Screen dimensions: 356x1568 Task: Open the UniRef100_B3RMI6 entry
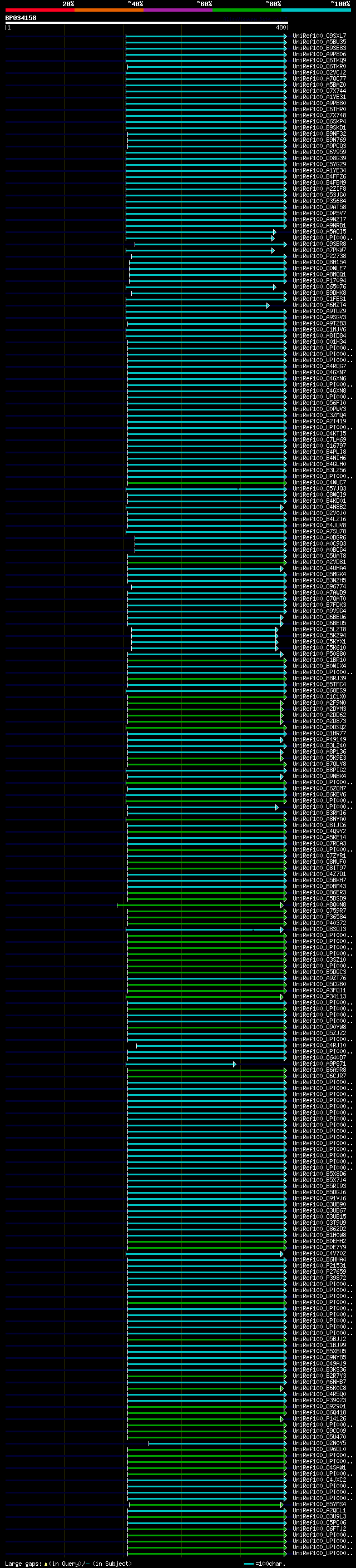(319, 813)
